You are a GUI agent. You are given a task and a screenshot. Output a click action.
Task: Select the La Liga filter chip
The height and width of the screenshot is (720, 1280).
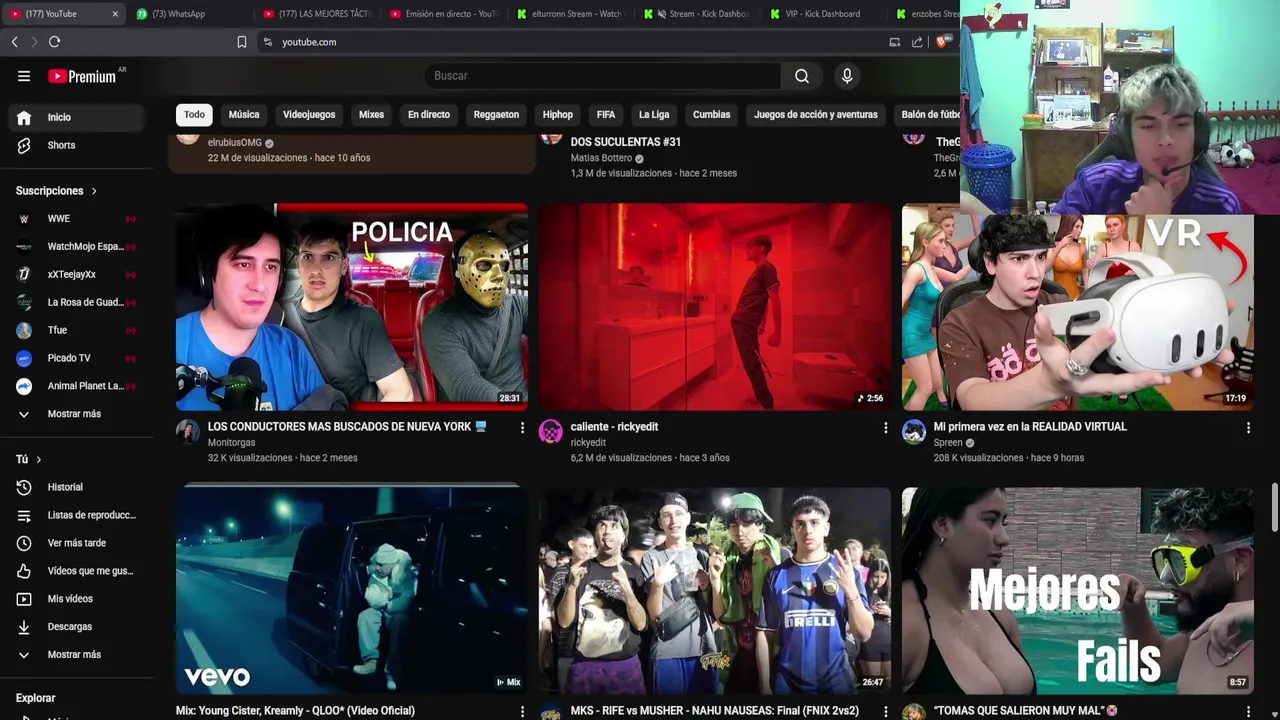pyautogui.click(x=654, y=114)
